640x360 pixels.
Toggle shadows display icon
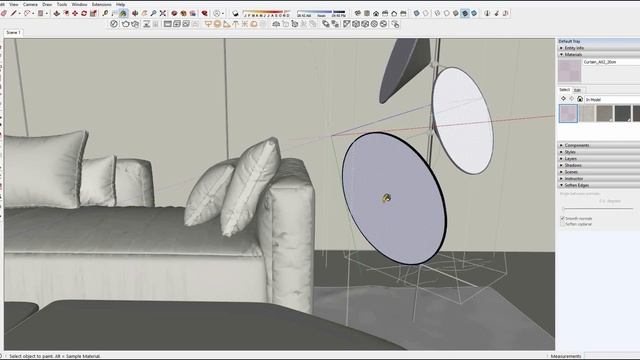(x=235, y=13)
